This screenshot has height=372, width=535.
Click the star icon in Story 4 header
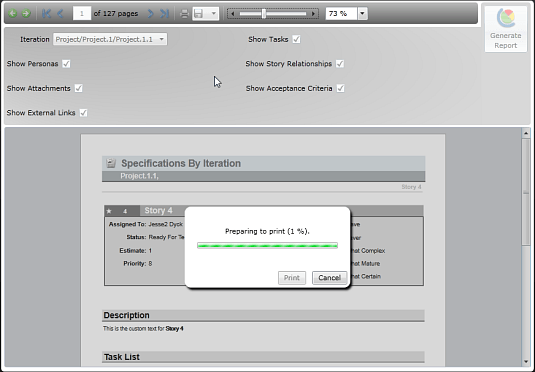click(109, 211)
